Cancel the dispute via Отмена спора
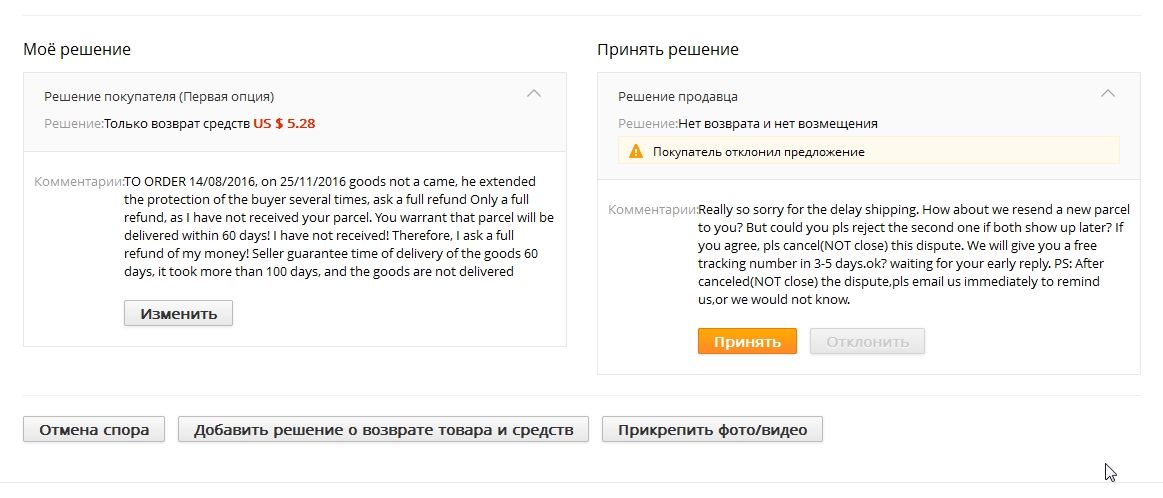1163x498 pixels. click(94, 429)
